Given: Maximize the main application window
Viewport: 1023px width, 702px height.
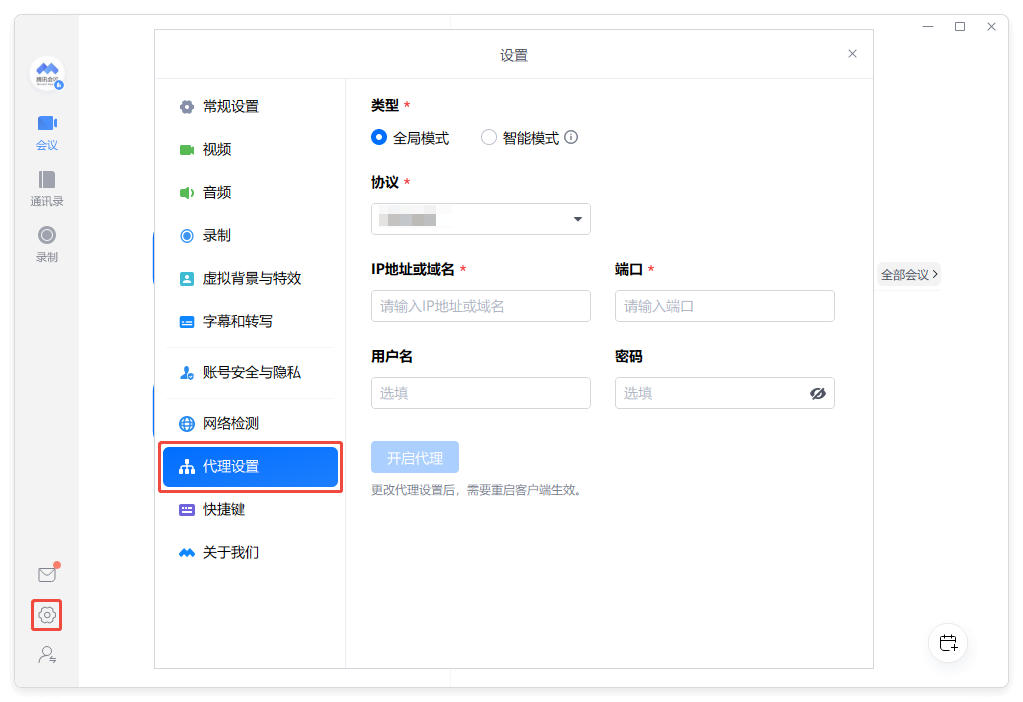Looking at the screenshot, I should click(960, 27).
